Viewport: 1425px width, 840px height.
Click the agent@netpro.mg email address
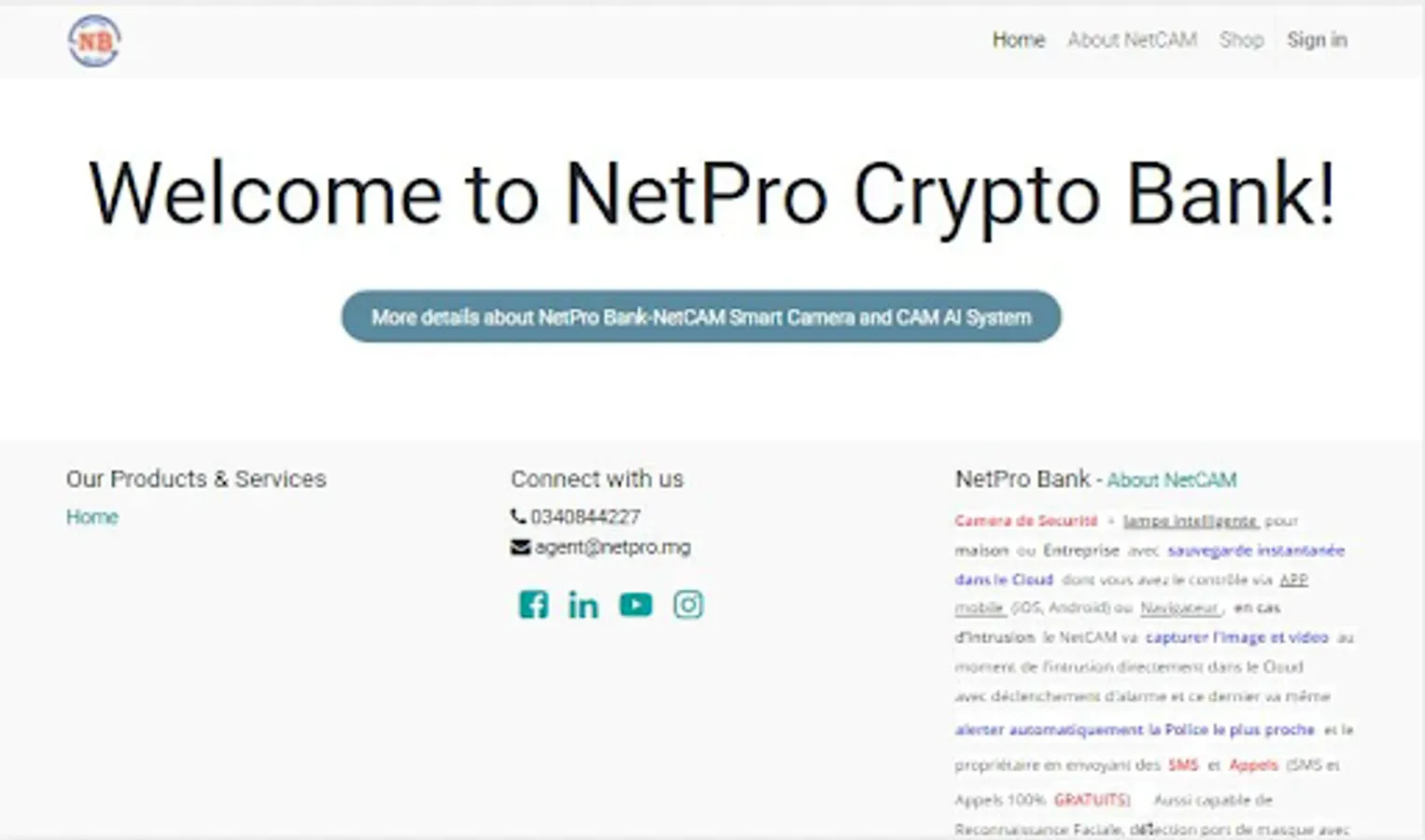[x=613, y=548]
